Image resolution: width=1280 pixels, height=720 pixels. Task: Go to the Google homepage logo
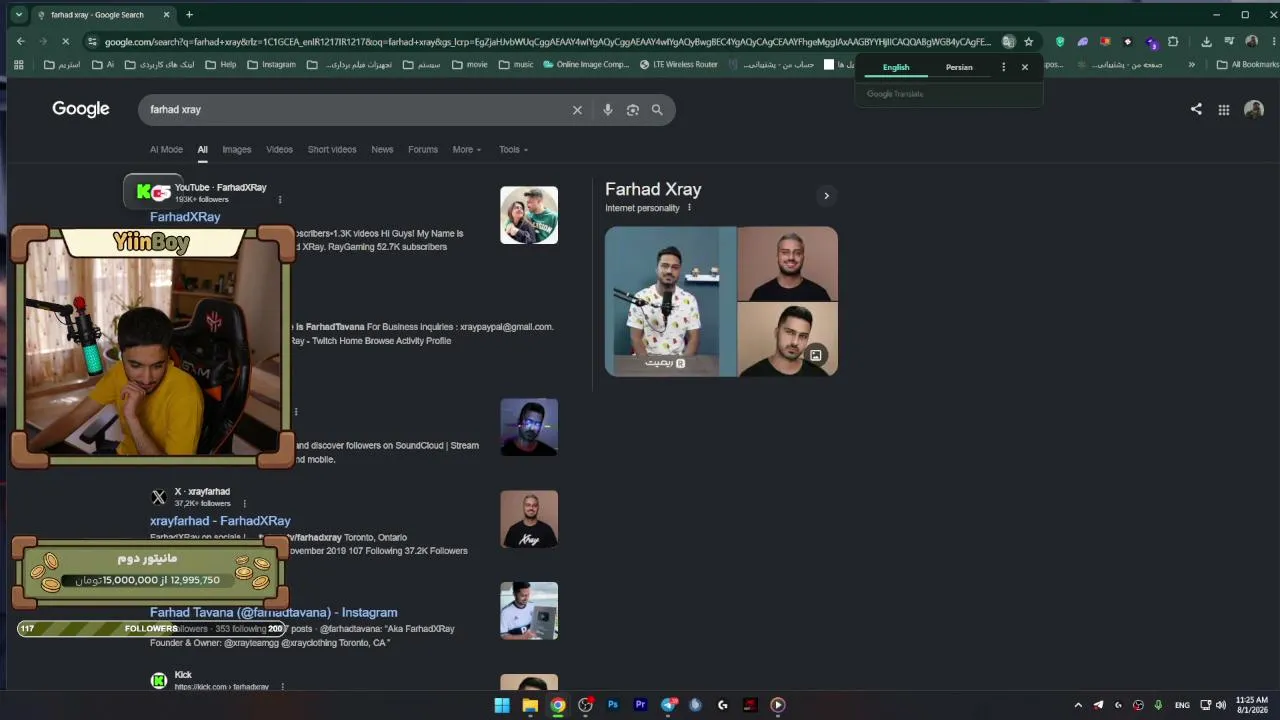point(81,109)
